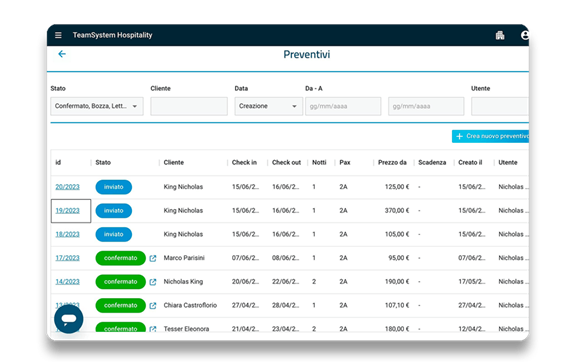Sort by Prezzo da column header
This screenshot has width=576, height=362.
point(392,162)
